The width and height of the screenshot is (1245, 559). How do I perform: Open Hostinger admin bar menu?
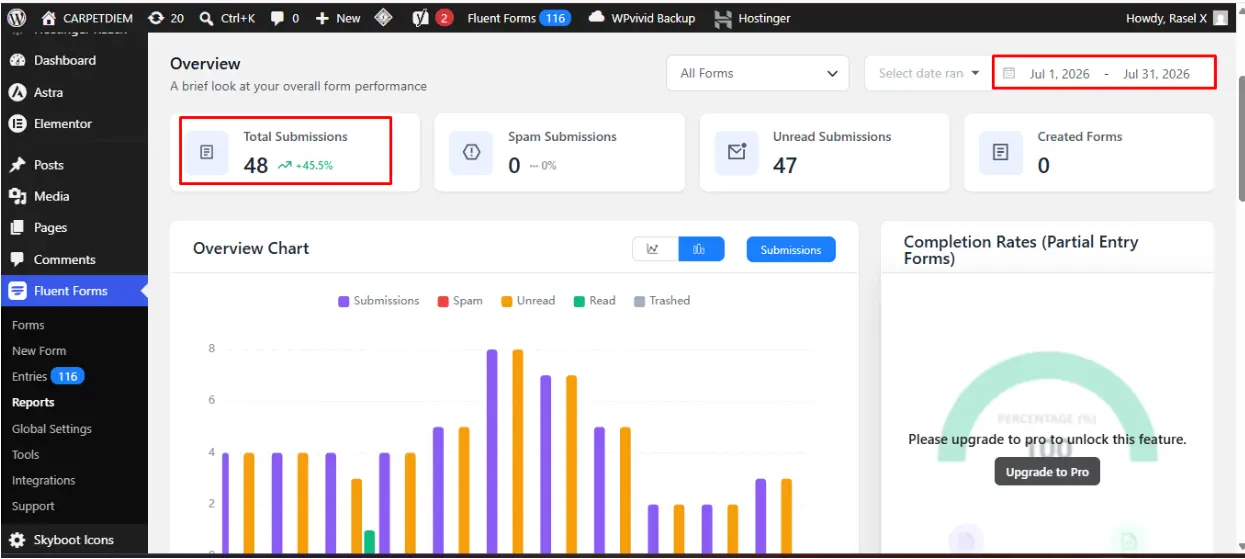coord(753,18)
